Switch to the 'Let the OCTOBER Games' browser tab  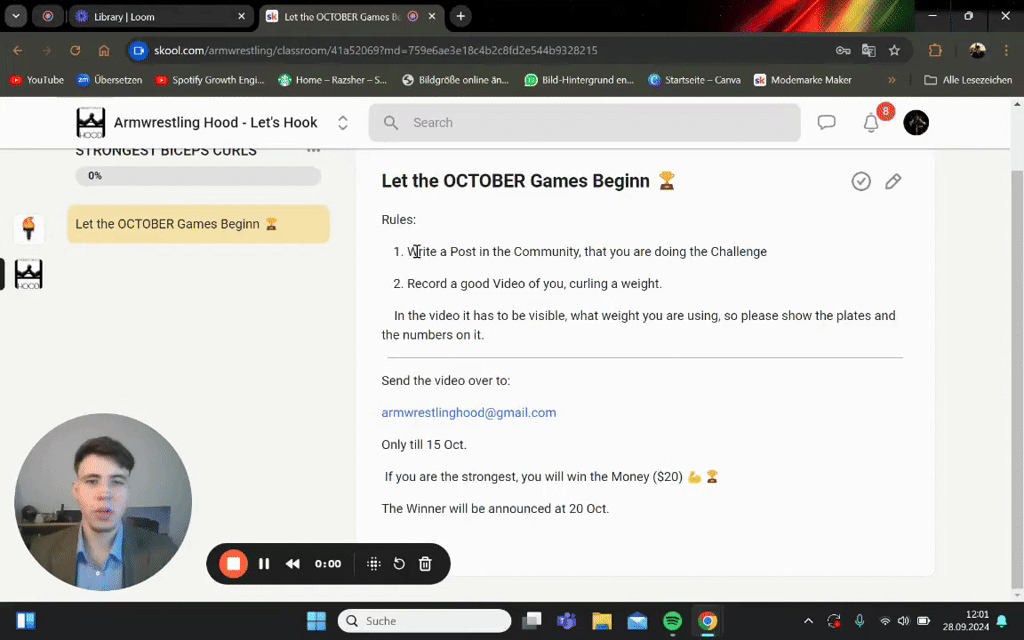(342, 16)
